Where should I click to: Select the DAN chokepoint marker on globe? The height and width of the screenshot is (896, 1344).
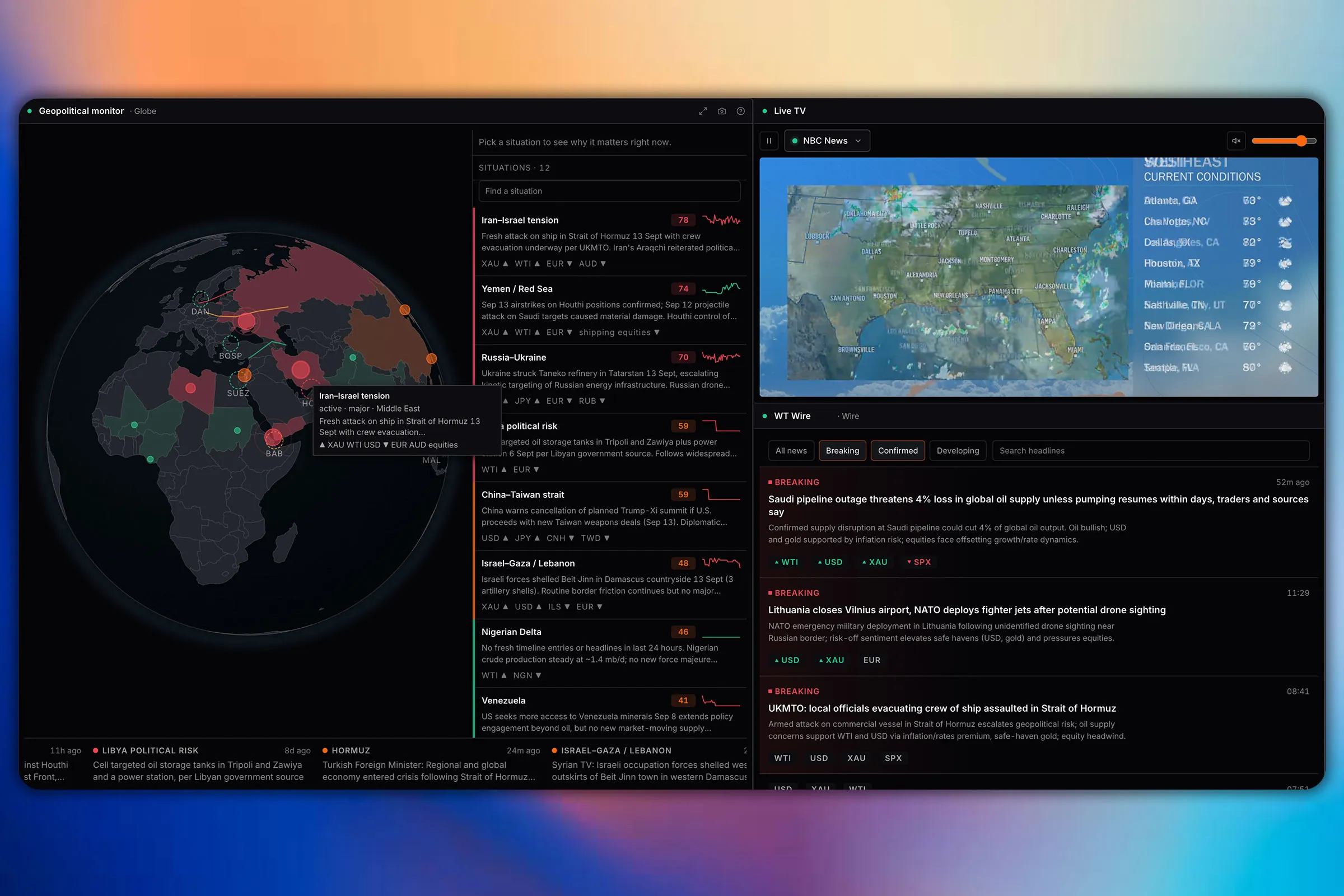coord(200,298)
